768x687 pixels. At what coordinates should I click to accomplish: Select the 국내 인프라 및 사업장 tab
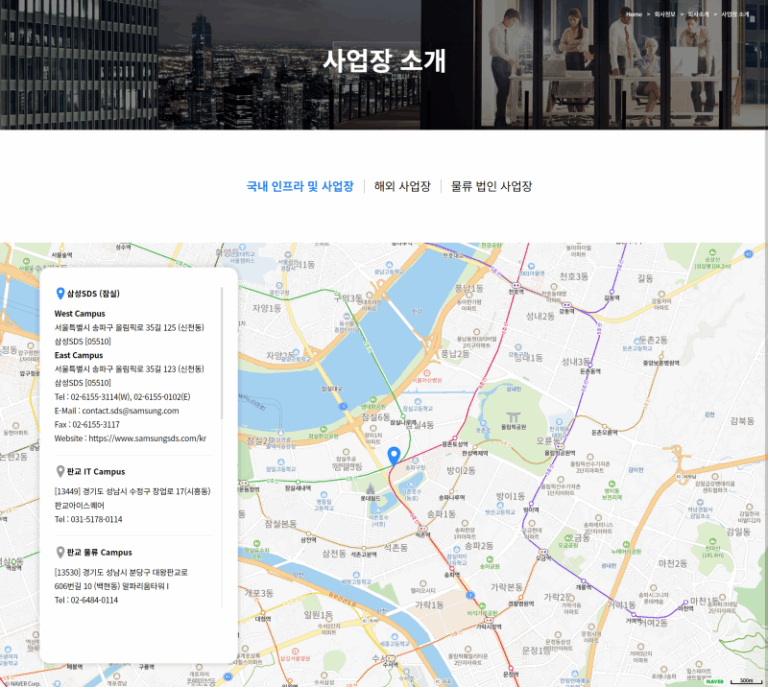300,187
